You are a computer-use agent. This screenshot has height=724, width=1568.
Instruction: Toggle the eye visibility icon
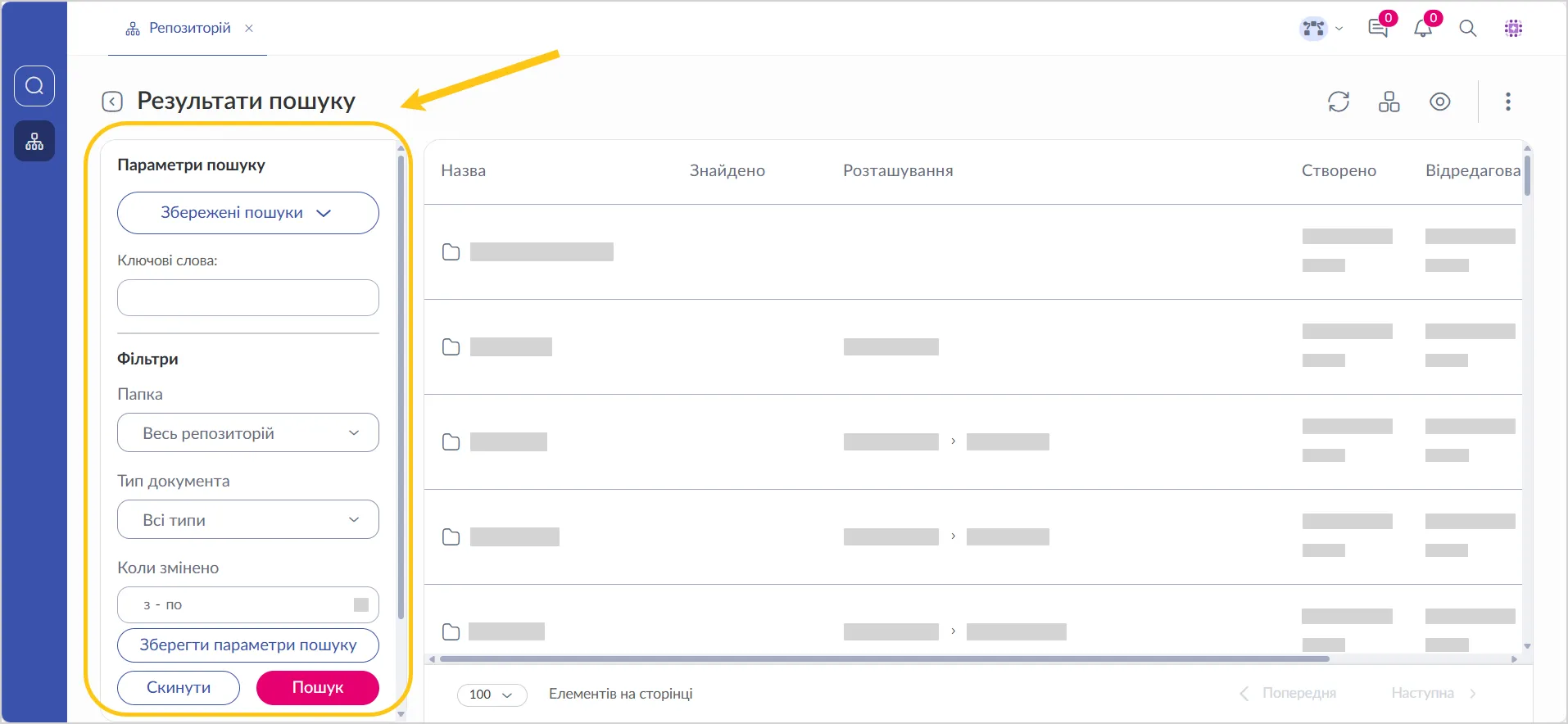click(x=1440, y=102)
